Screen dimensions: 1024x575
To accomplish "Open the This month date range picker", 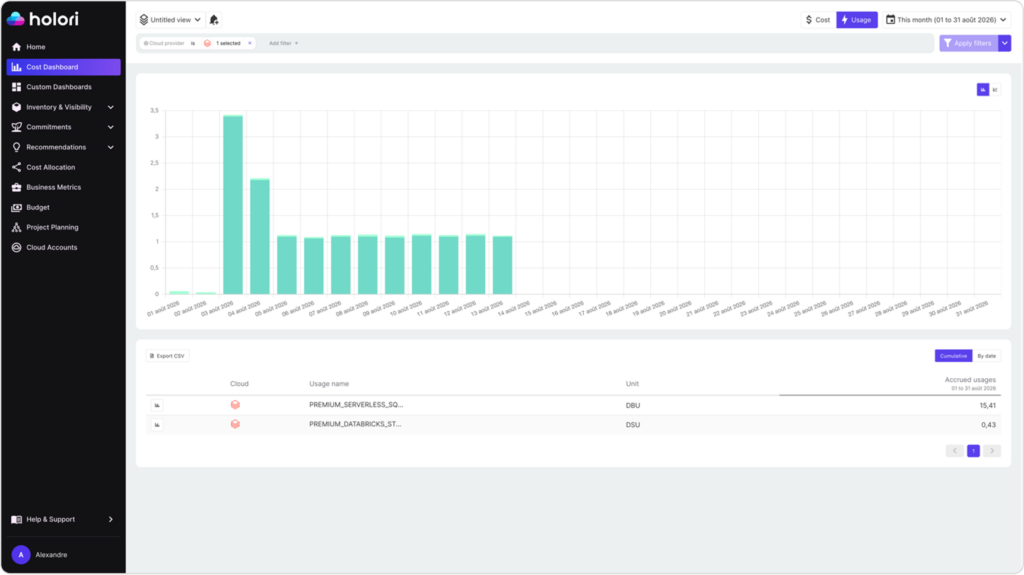I will point(946,20).
